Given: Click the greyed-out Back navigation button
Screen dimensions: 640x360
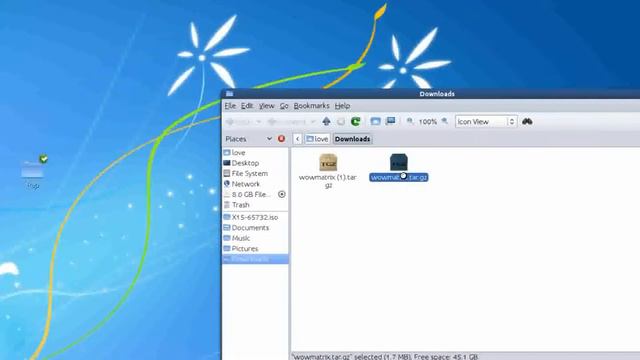Looking at the screenshot, I should click(238, 122).
